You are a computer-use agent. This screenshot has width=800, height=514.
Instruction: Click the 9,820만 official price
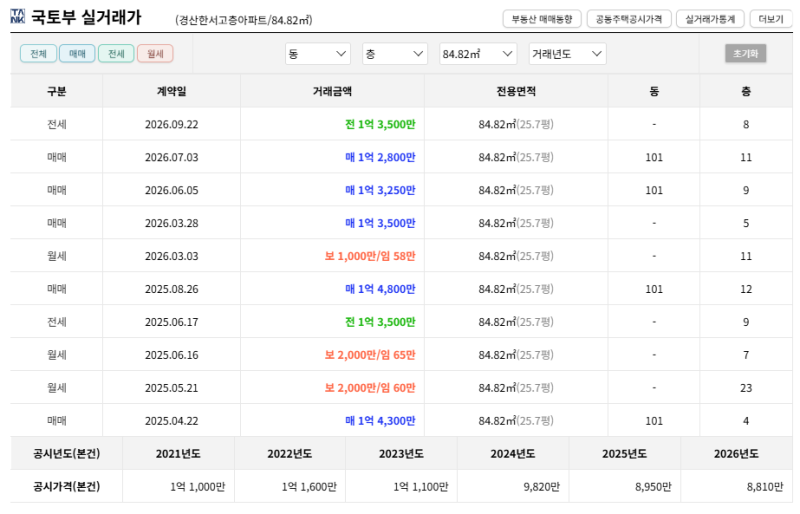[541, 487]
